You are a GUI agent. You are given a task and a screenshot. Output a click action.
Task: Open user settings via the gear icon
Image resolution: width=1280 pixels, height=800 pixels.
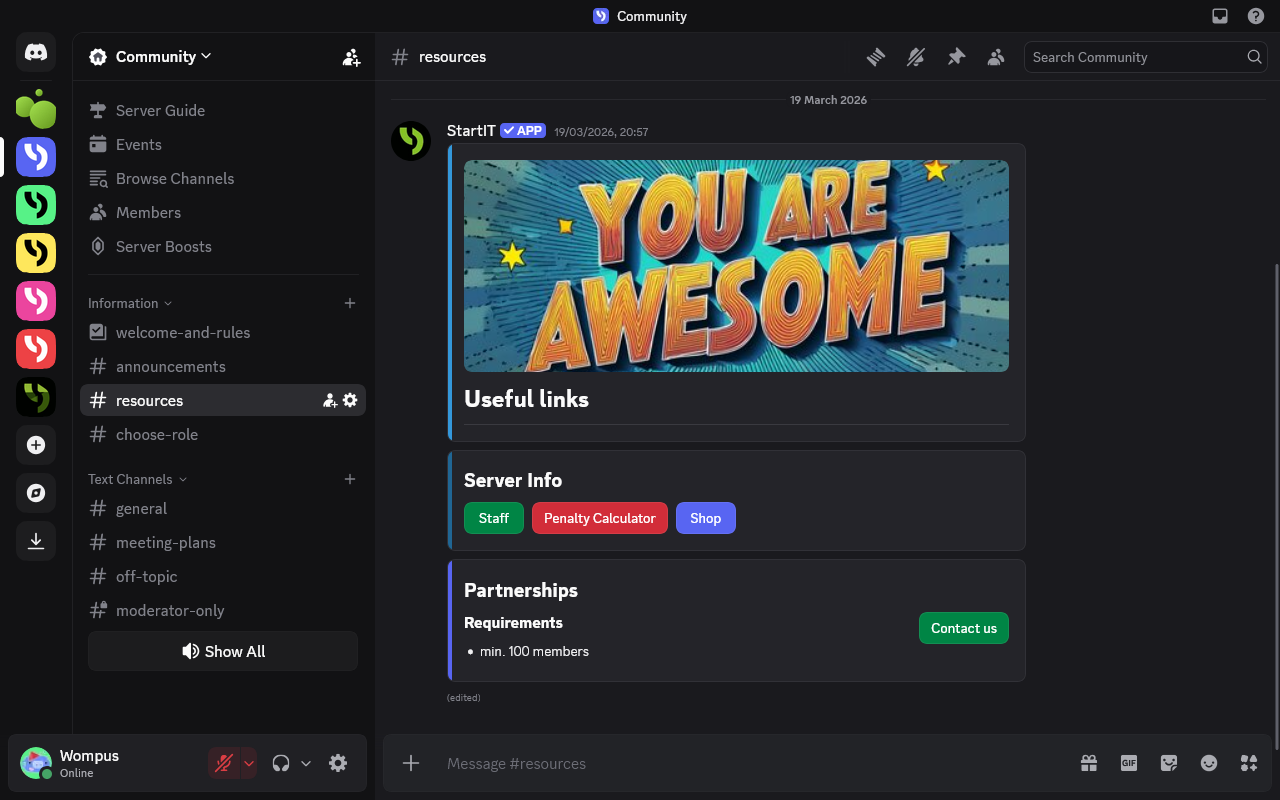click(338, 763)
